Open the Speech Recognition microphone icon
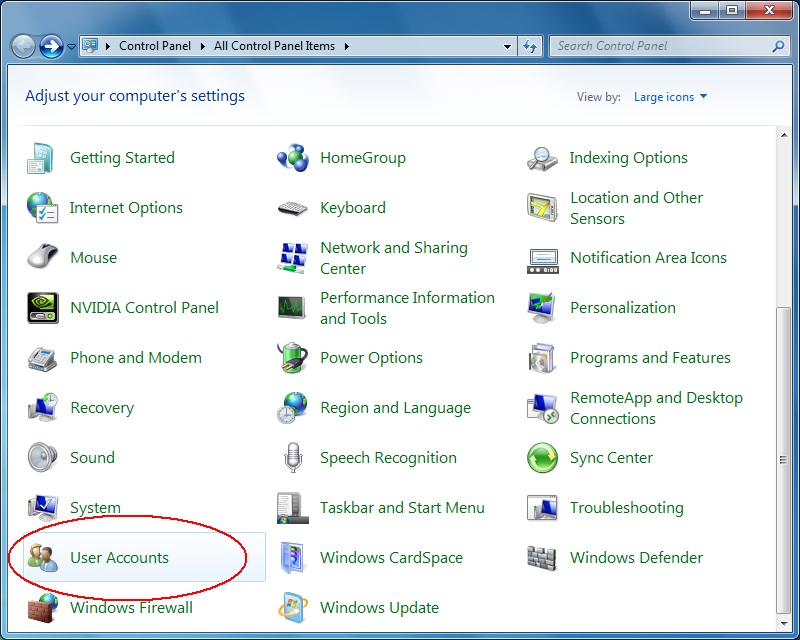This screenshot has width=800, height=640. click(x=293, y=457)
